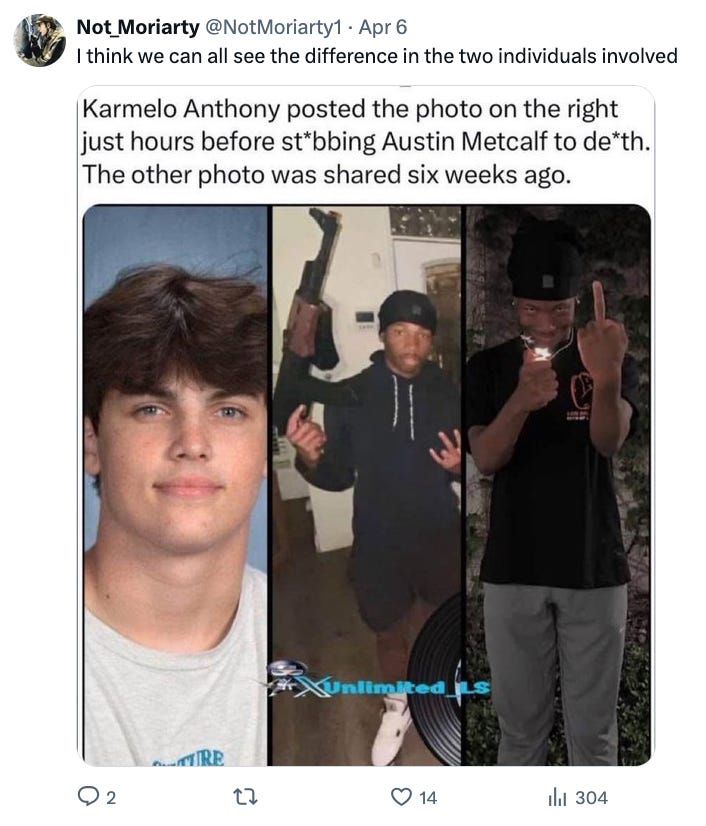Click the caption text inside the image
Screen dimensions: 706x826
coord(366,142)
